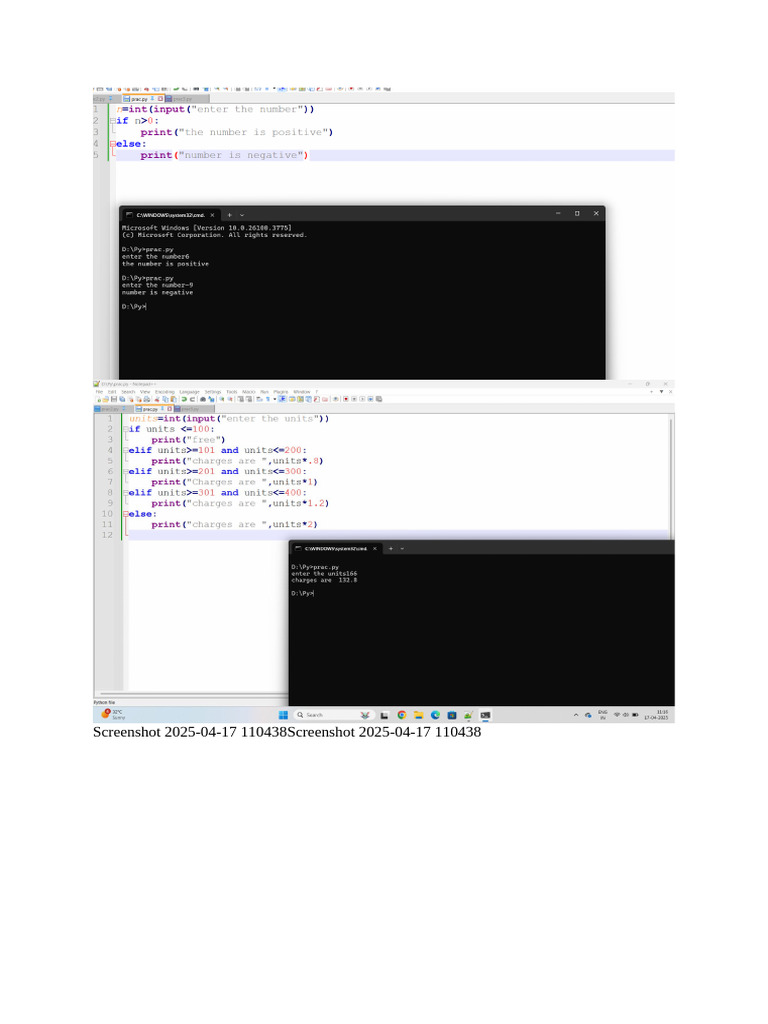Open tab dropdown in upper cmd window

tap(242, 215)
